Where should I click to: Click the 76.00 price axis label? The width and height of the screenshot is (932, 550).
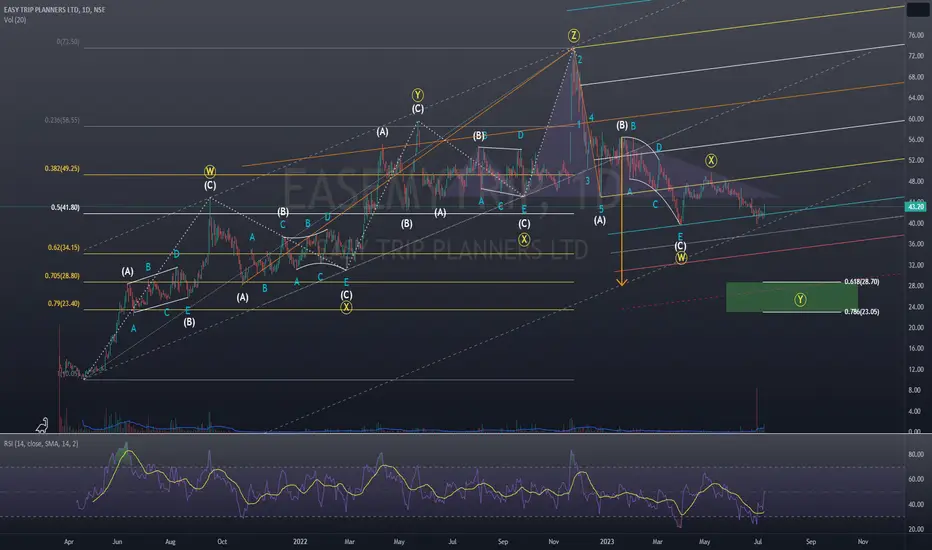[915, 36]
